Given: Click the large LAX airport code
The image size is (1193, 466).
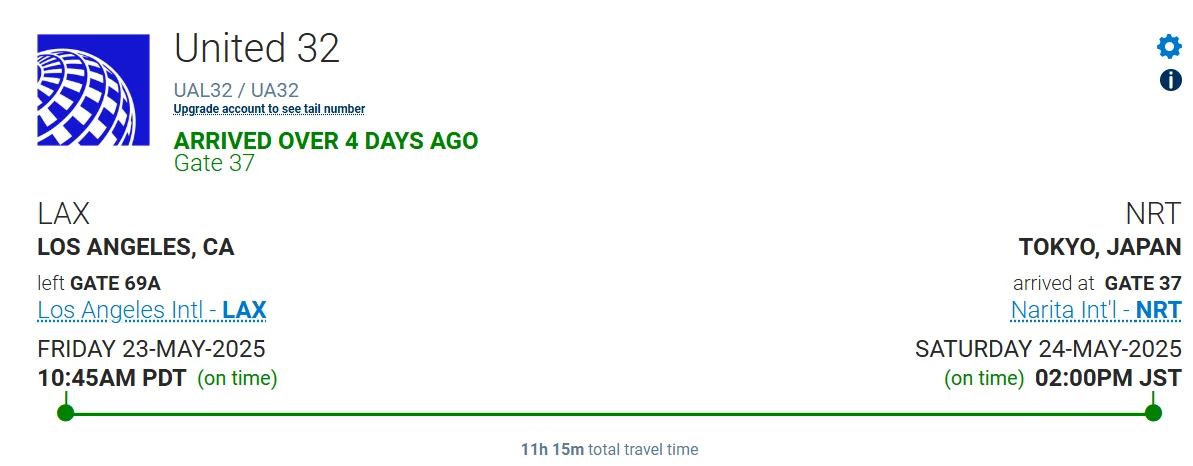Looking at the screenshot, I should (64, 214).
